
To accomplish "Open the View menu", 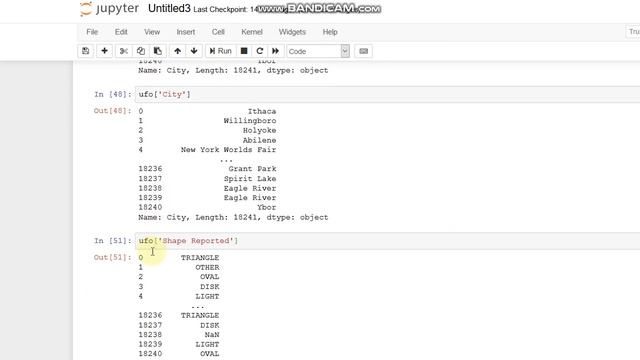I will (x=152, y=32).
